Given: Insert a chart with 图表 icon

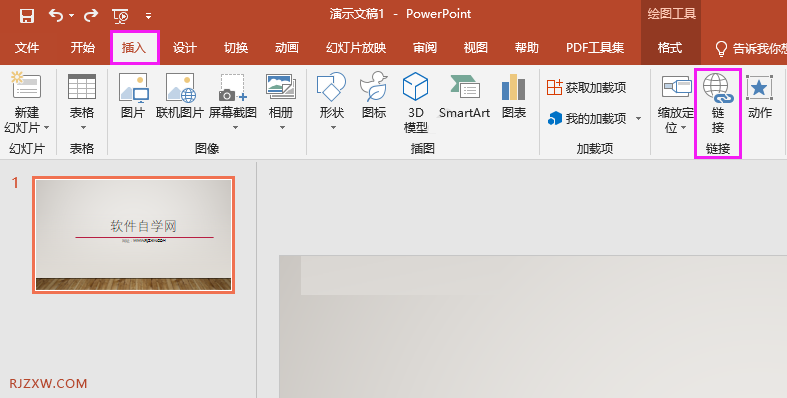Looking at the screenshot, I should [513, 95].
